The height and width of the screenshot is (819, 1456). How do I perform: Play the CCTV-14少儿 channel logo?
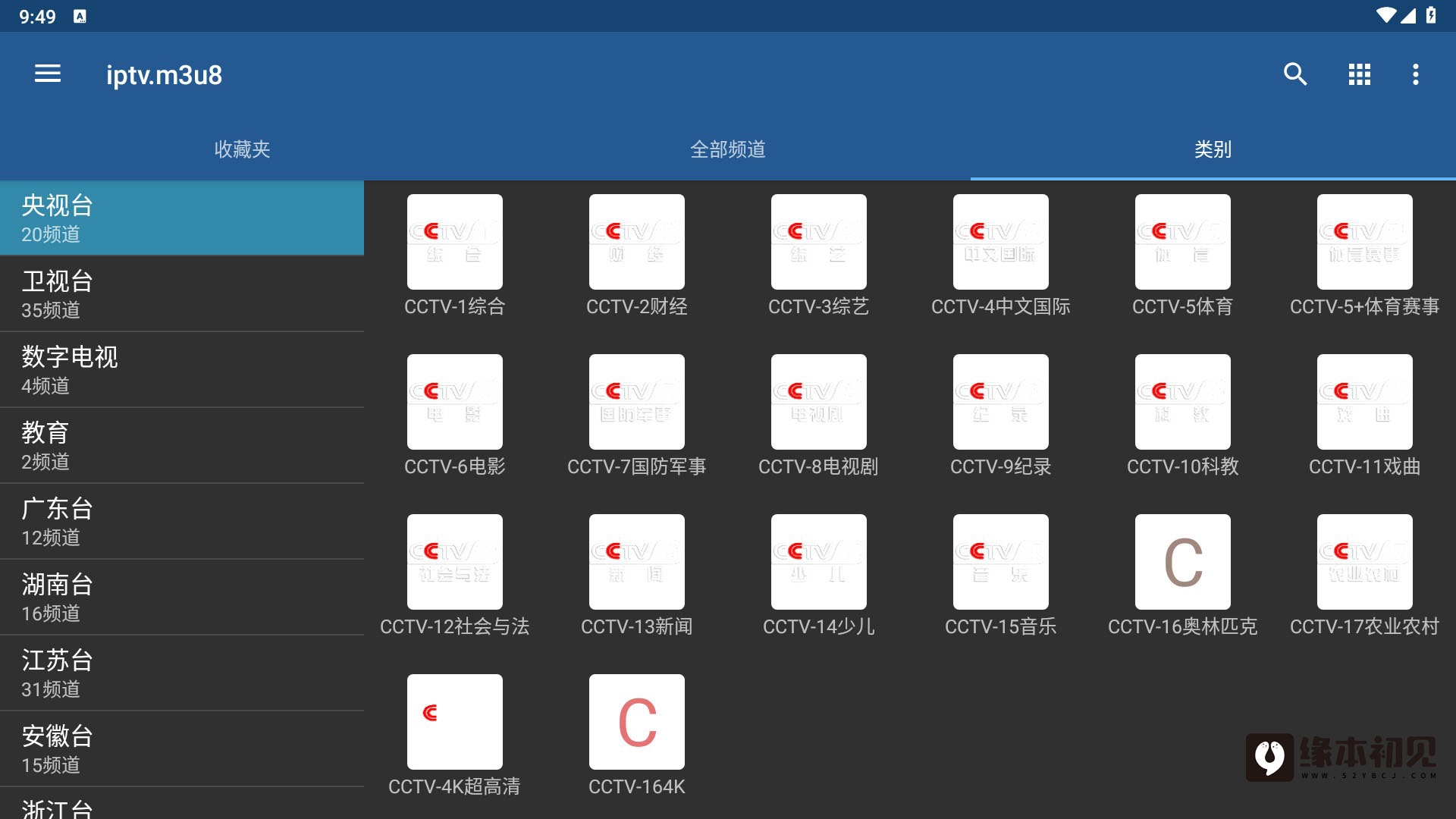point(819,562)
